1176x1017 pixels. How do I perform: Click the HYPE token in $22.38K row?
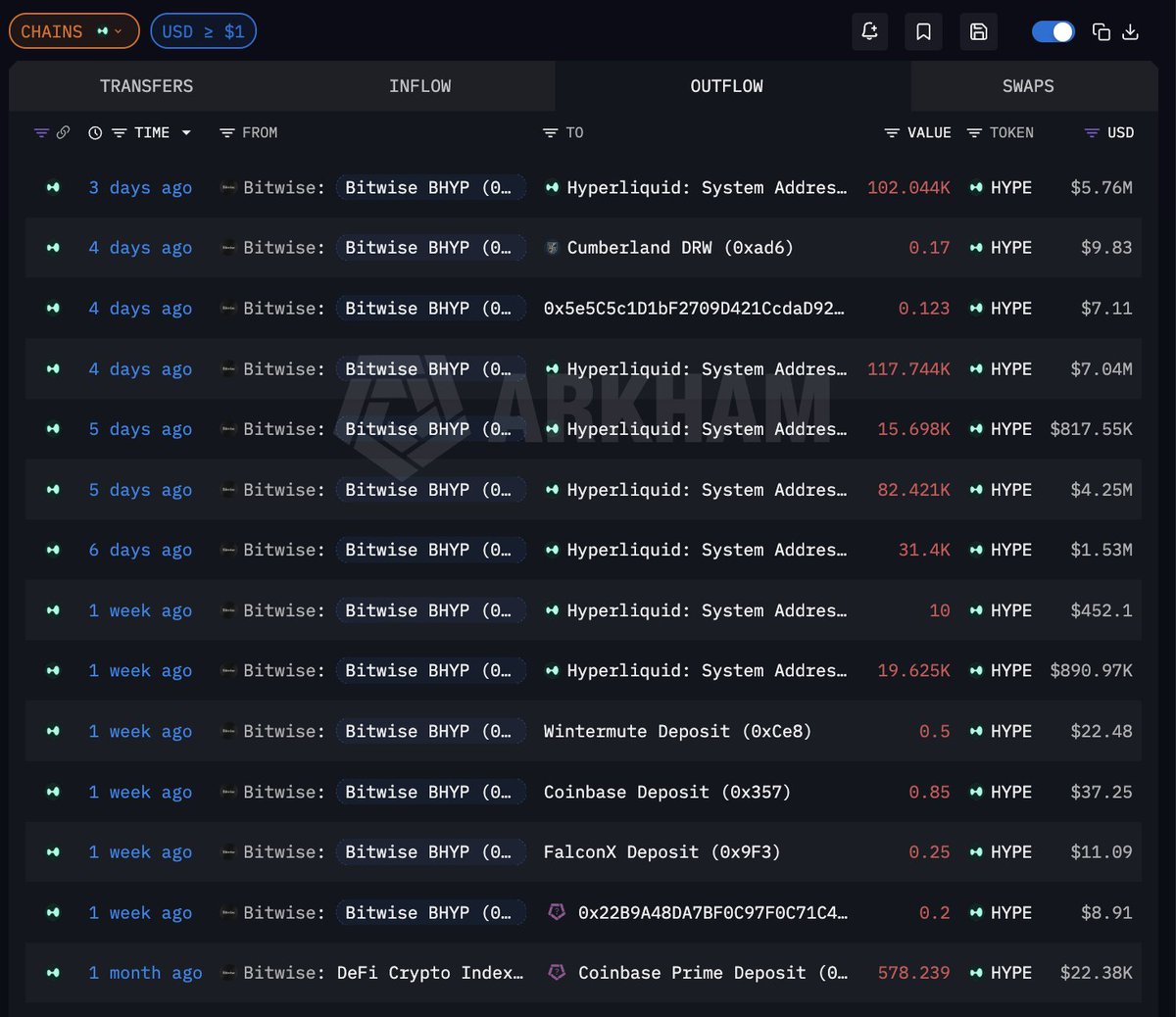tap(1010, 973)
